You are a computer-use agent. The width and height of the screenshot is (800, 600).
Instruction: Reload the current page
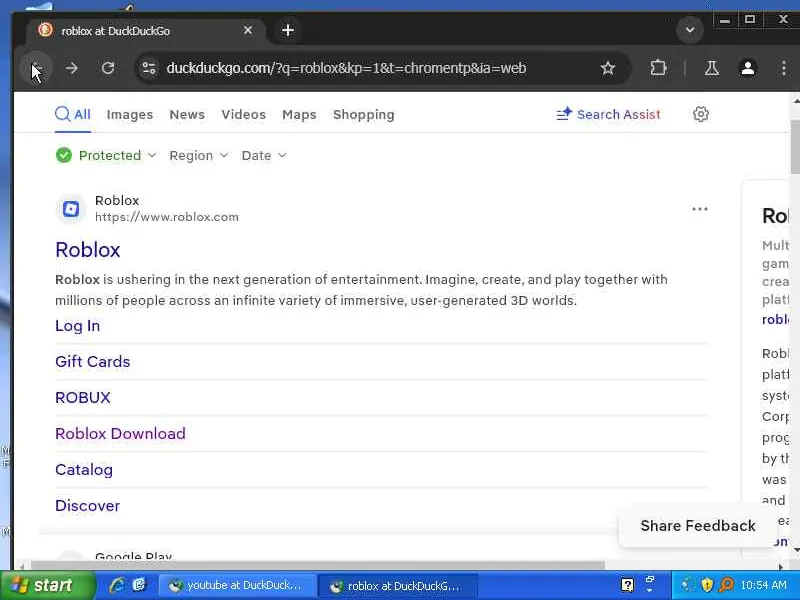108,68
